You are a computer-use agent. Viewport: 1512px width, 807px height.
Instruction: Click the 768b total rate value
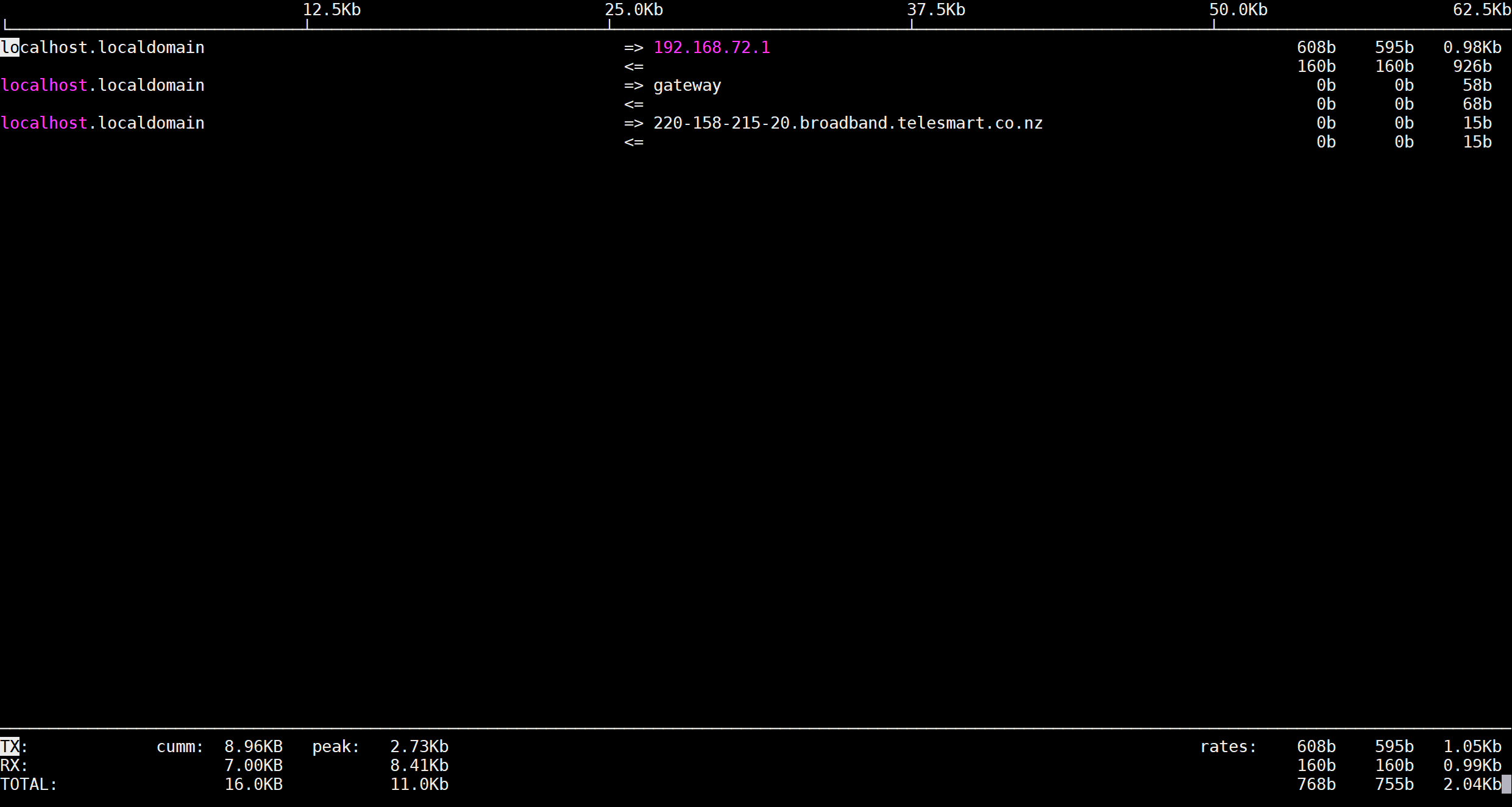click(x=1316, y=784)
